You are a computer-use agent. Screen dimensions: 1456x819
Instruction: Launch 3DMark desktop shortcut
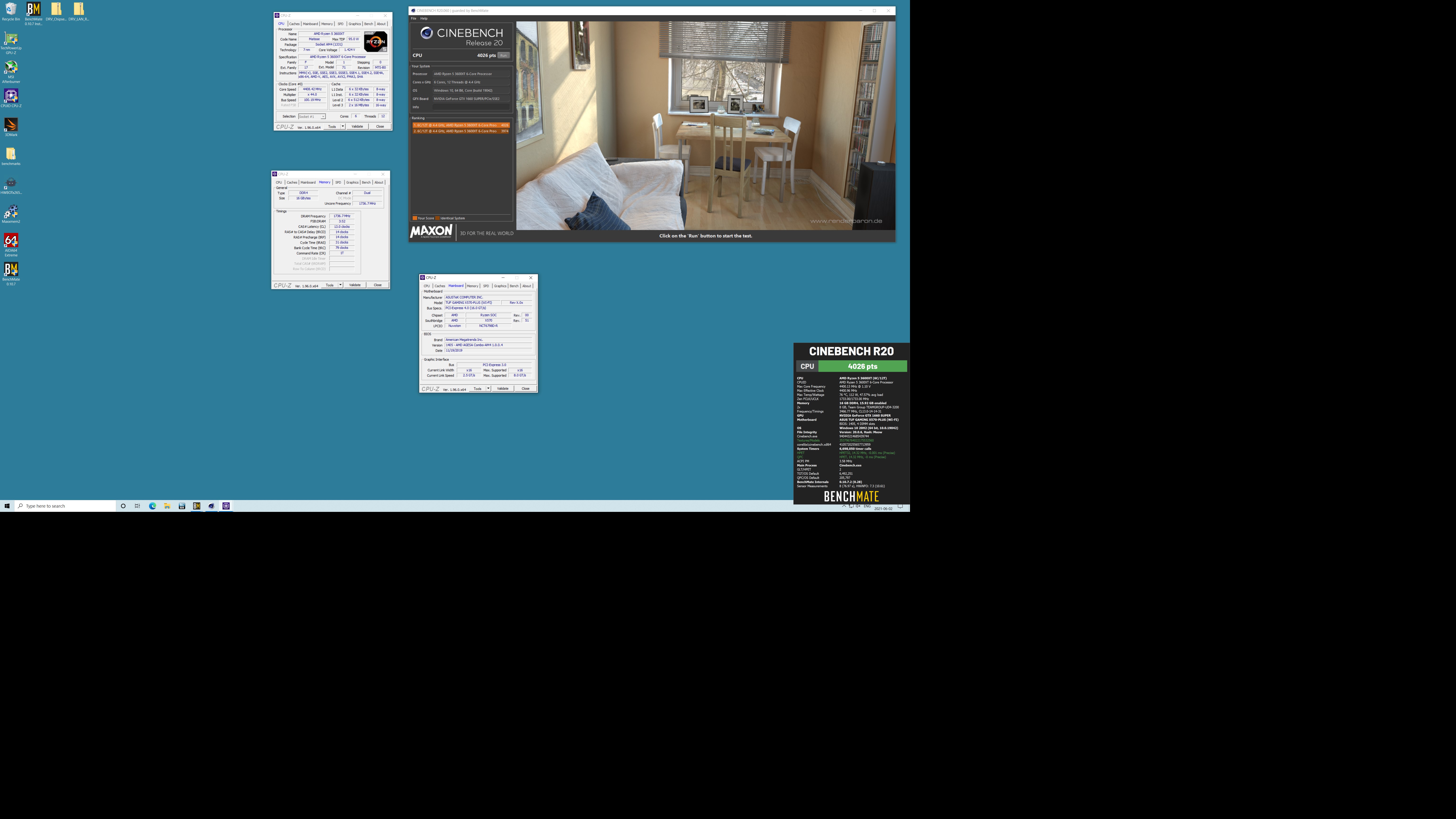[x=11, y=127]
